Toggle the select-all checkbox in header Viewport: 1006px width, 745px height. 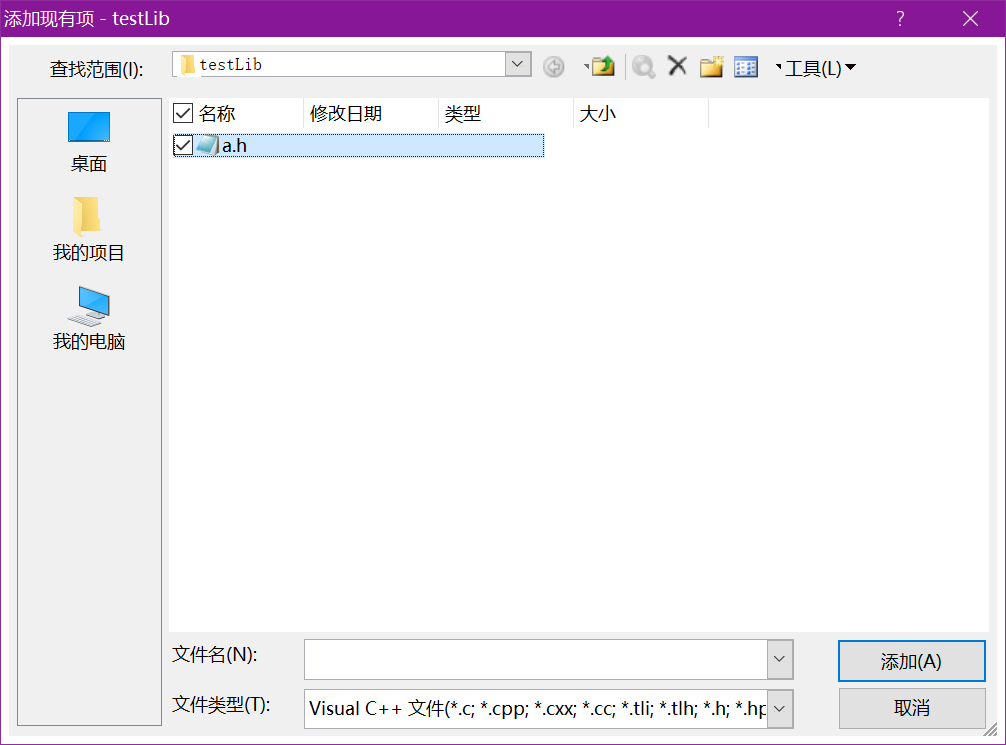[x=183, y=113]
